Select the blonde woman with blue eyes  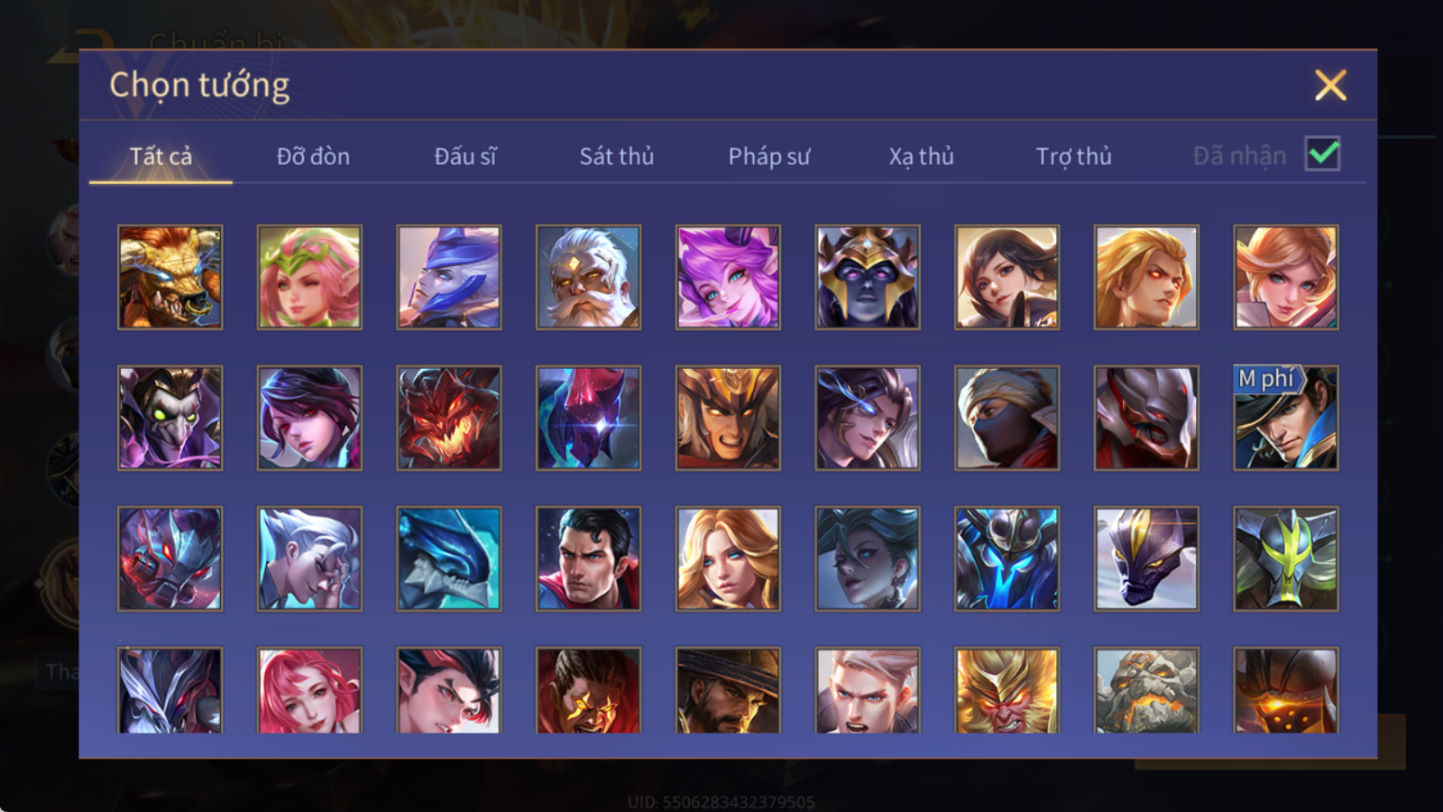pyautogui.click(x=728, y=559)
